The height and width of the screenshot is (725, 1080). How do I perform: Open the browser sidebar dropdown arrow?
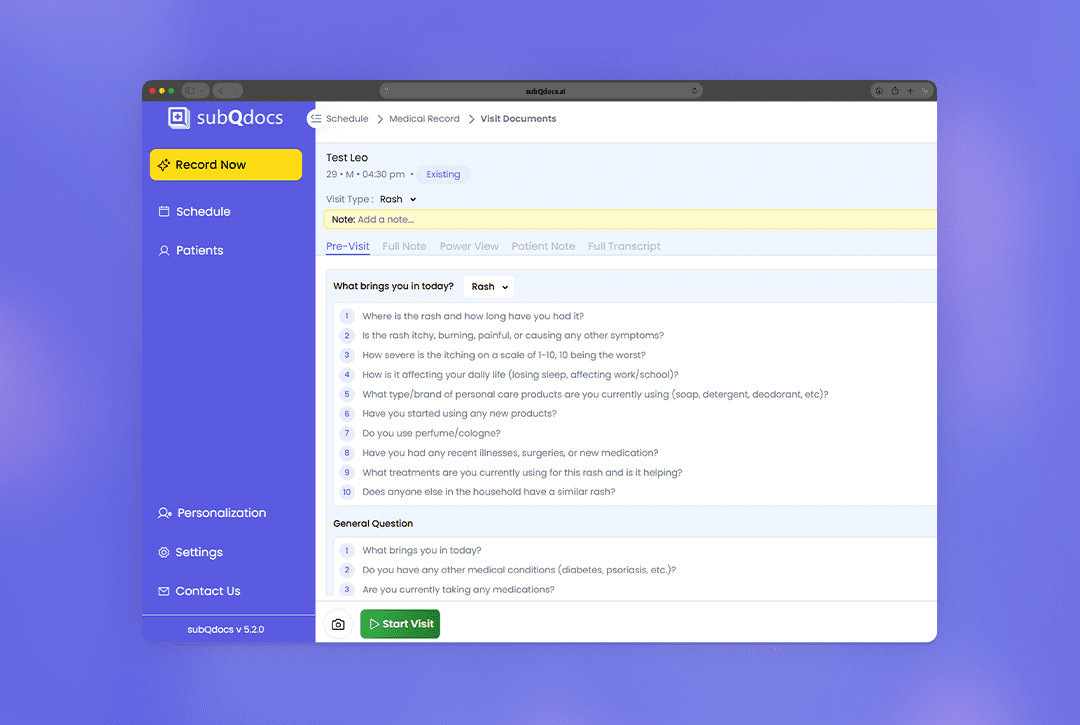point(204,91)
